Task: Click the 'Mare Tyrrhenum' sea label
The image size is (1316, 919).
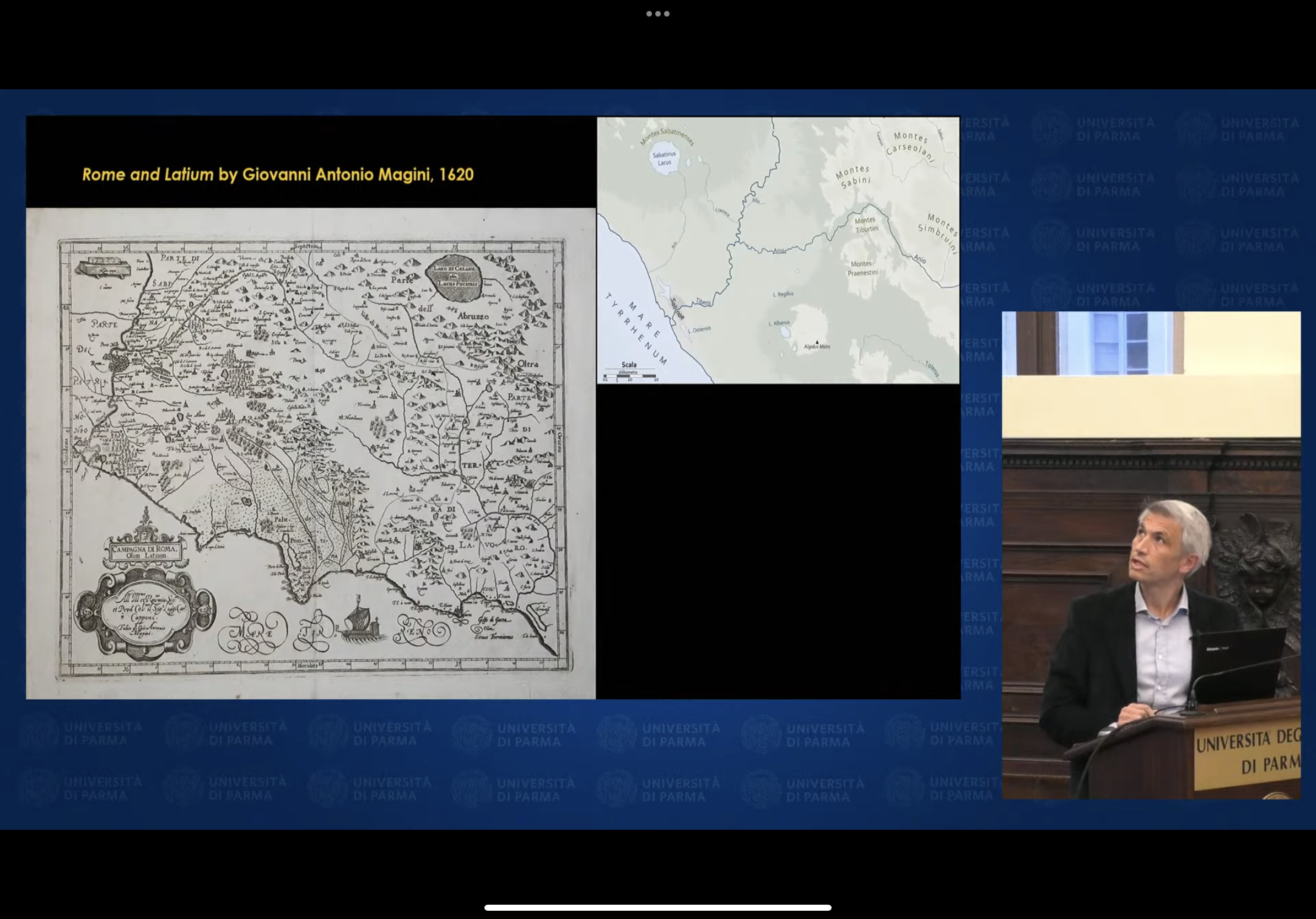Action: tap(637, 328)
